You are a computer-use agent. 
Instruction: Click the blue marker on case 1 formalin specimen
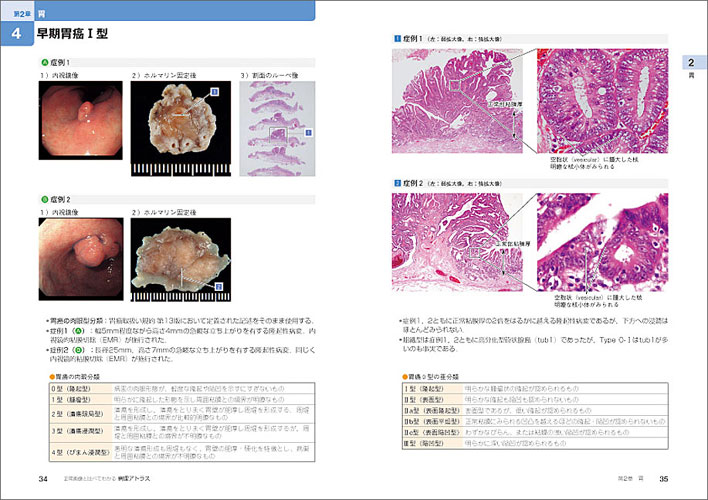click(213, 92)
